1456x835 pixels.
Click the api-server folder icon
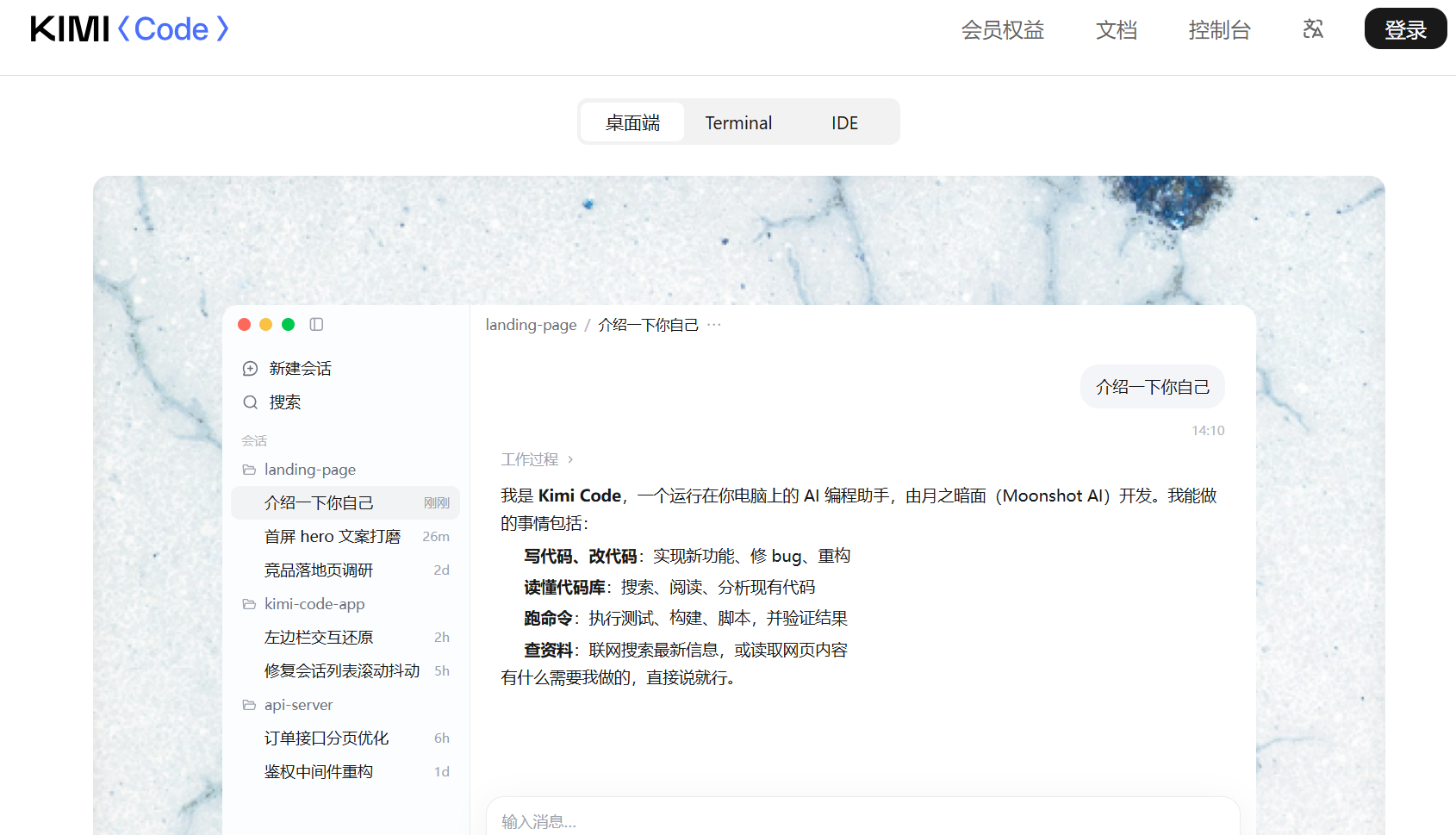249,705
